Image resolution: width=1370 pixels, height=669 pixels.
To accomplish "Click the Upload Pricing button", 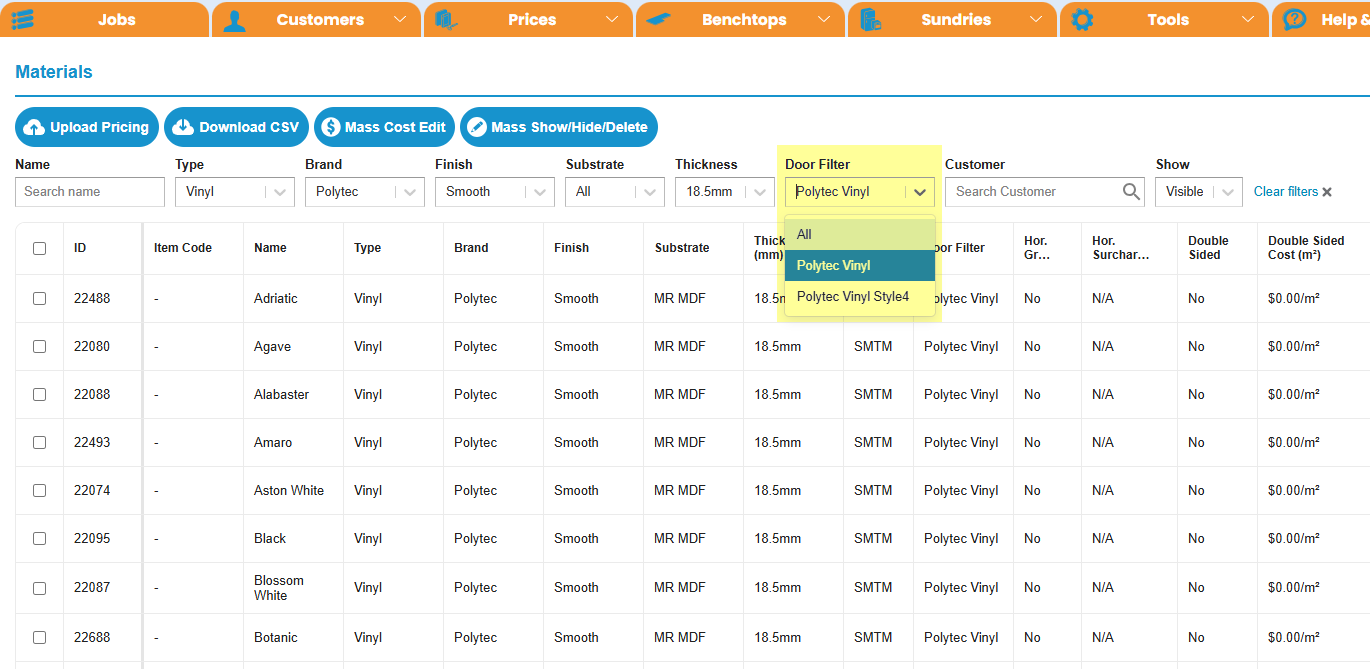I will [x=87, y=127].
